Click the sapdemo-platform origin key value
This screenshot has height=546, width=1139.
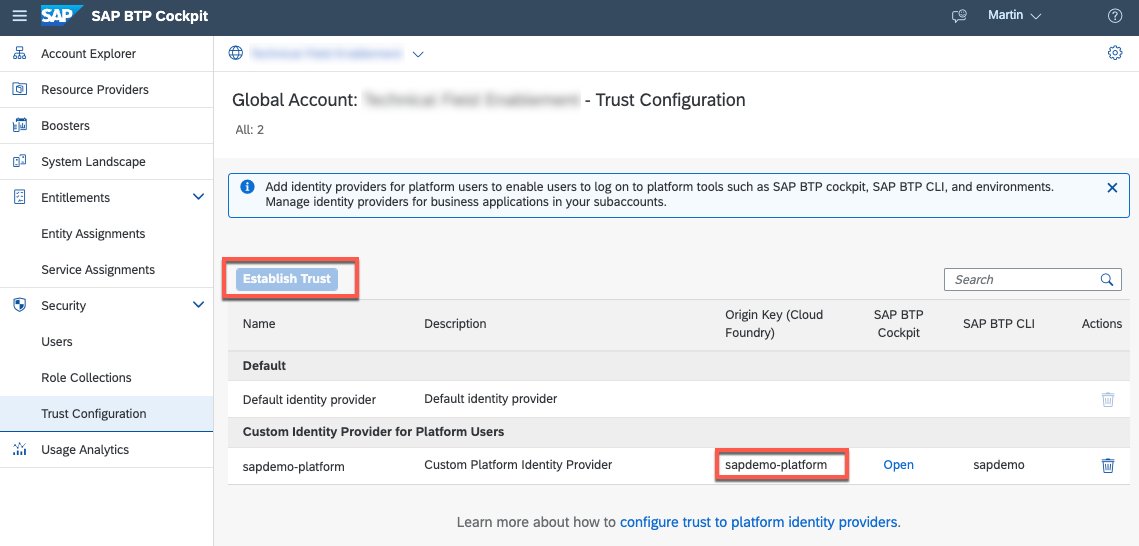776,465
